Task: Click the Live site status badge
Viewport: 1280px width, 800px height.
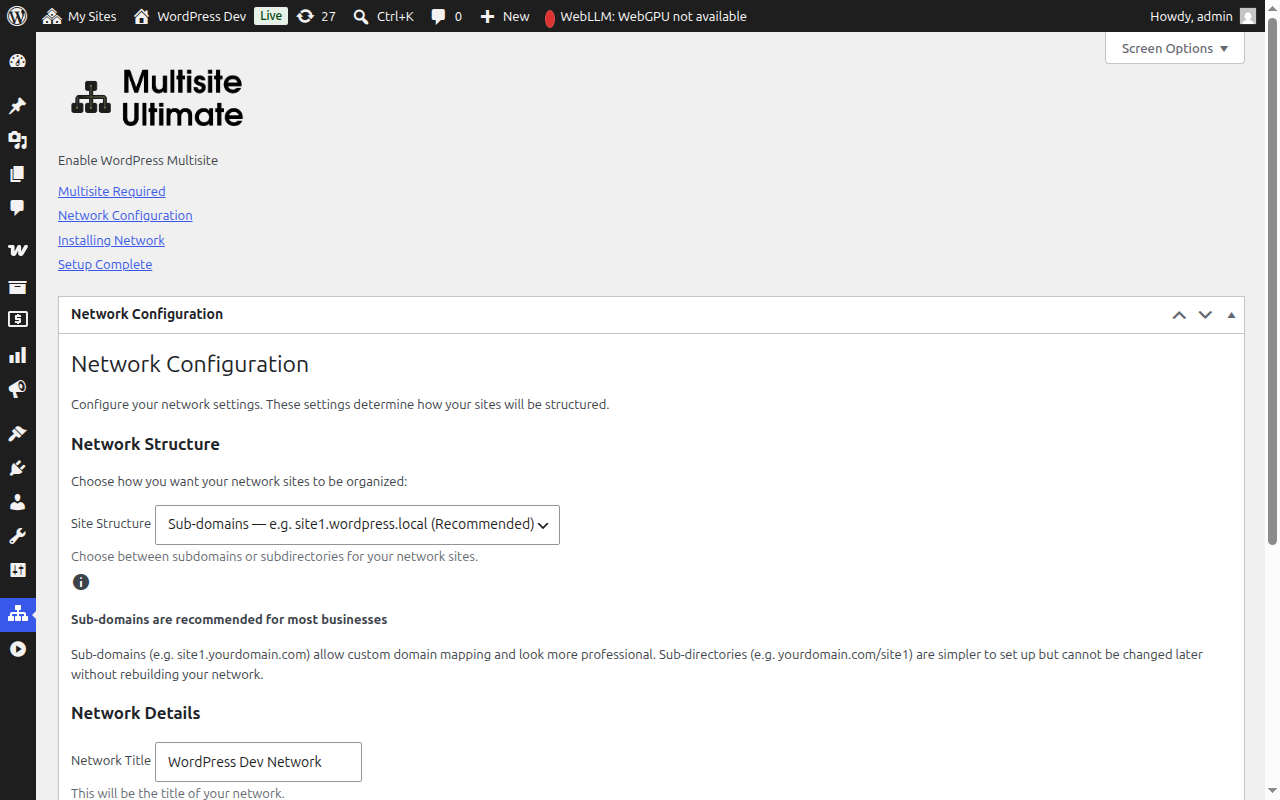Action: pyautogui.click(x=270, y=16)
